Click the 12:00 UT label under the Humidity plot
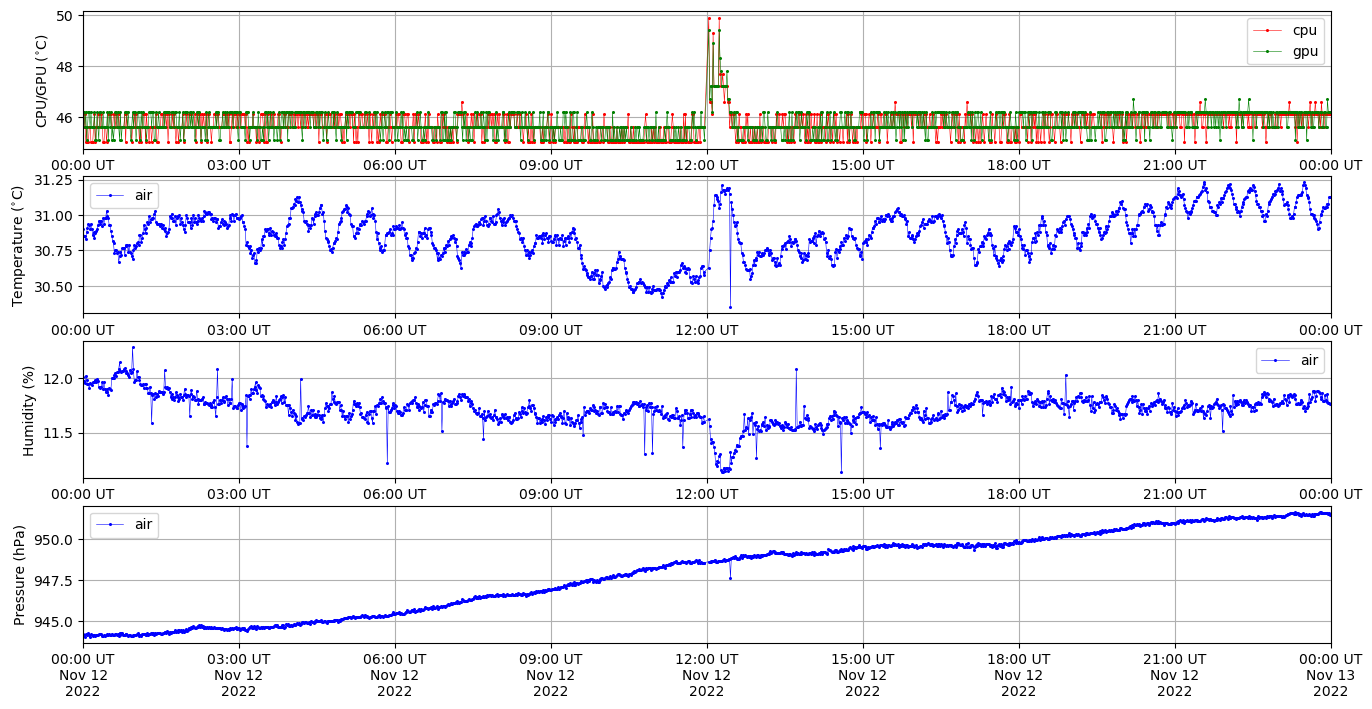Viewport: 1372px width, 709px height. (707, 494)
